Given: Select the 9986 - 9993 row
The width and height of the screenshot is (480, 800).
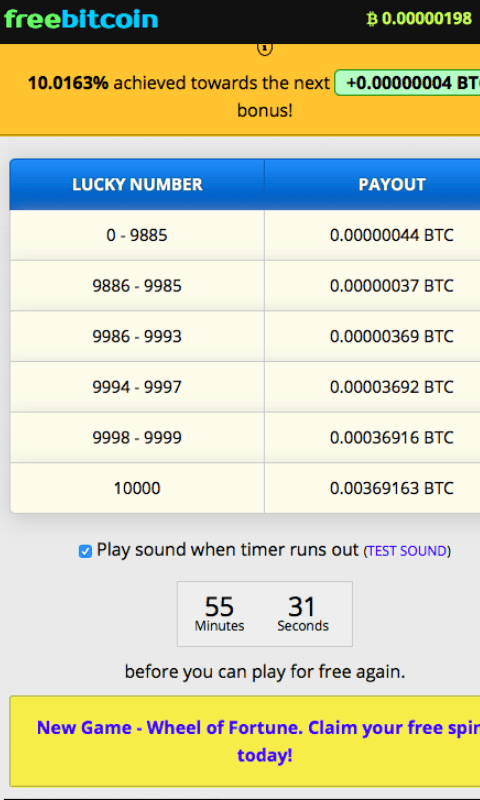Looking at the screenshot, I should coord(245,336).
